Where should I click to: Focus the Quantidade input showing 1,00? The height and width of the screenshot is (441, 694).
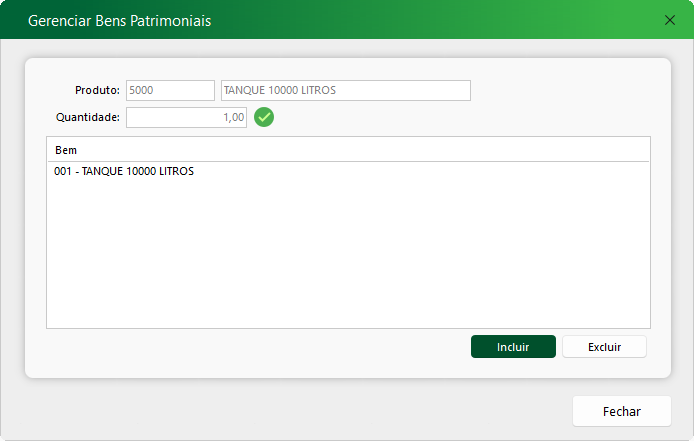coord(186,118)
